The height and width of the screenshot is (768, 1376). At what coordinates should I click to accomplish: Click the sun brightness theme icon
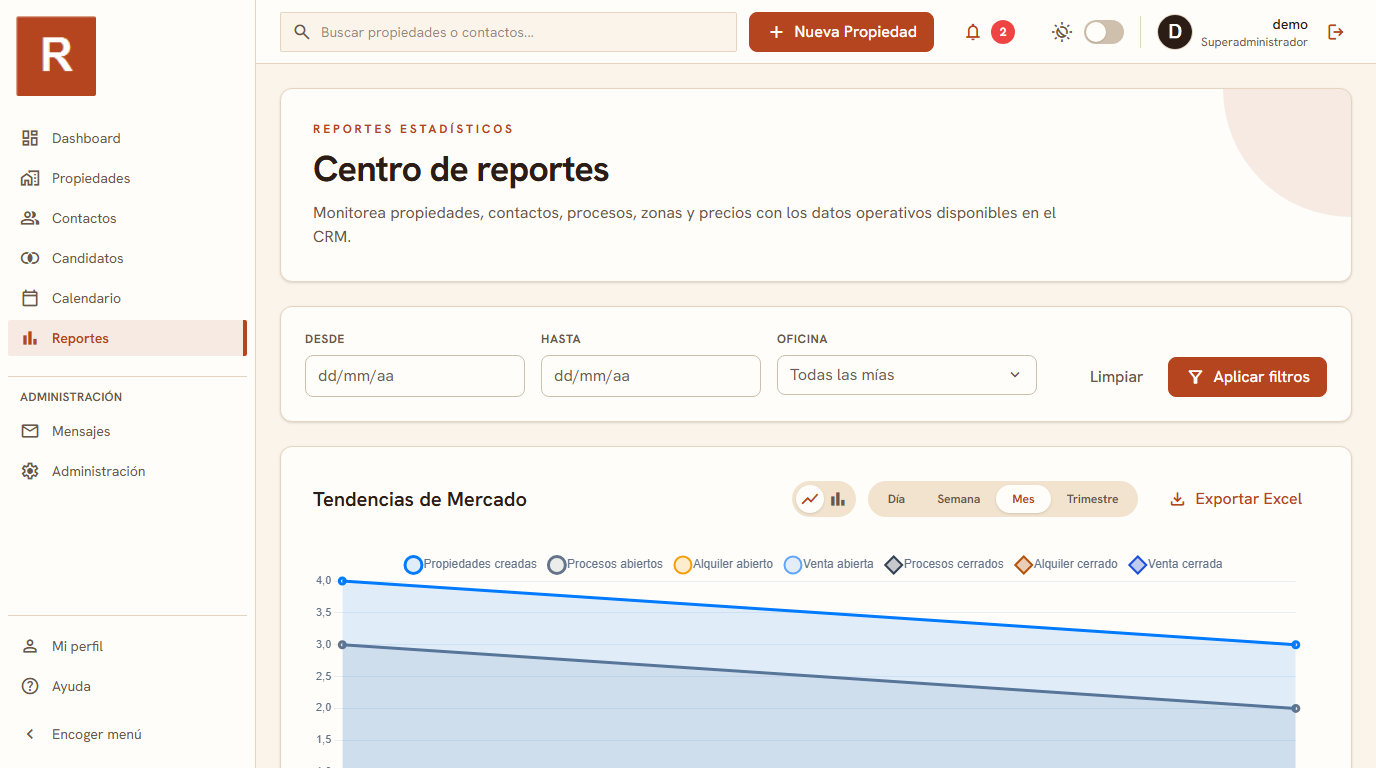pos(1062,32)
